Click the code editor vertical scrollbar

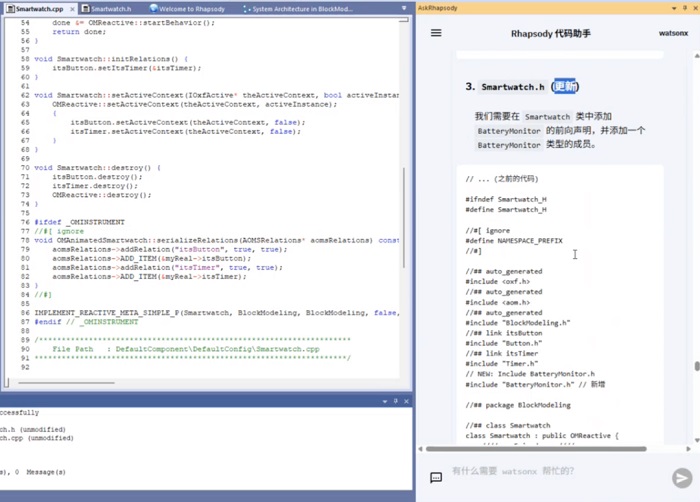tap(404, 218)
